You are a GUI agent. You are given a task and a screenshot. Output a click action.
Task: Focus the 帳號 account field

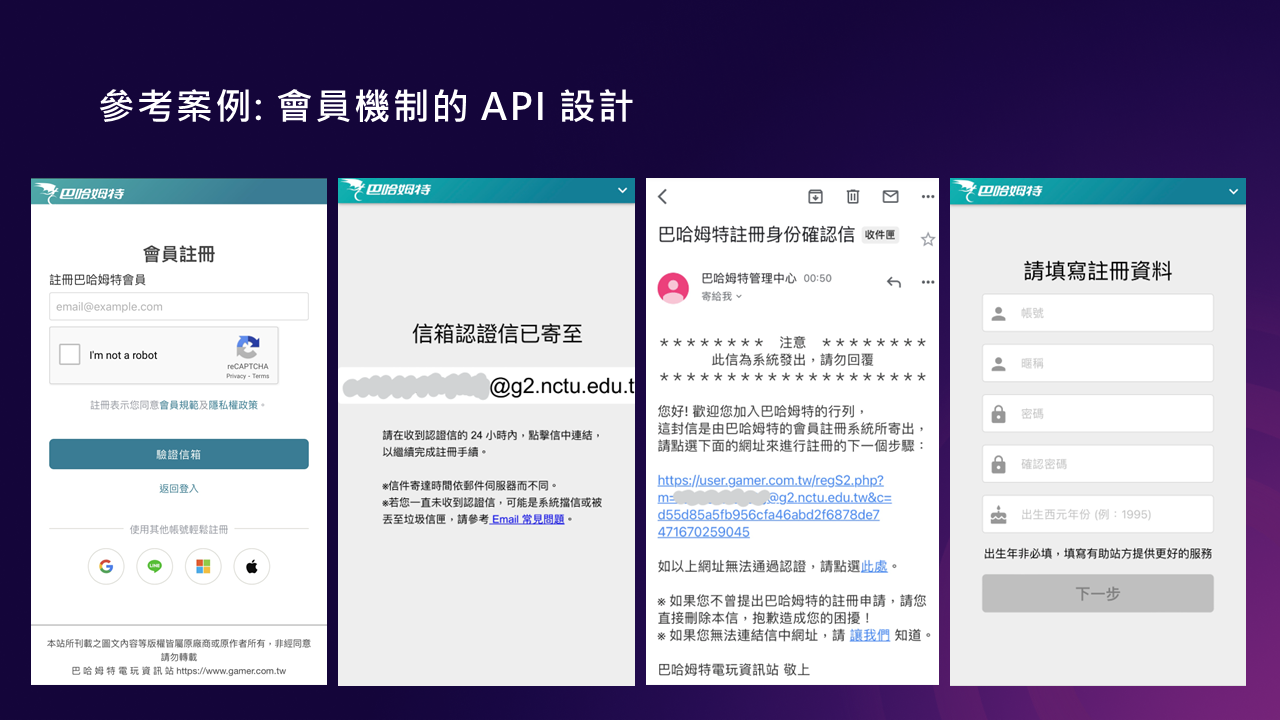(x=1097, y=313)
